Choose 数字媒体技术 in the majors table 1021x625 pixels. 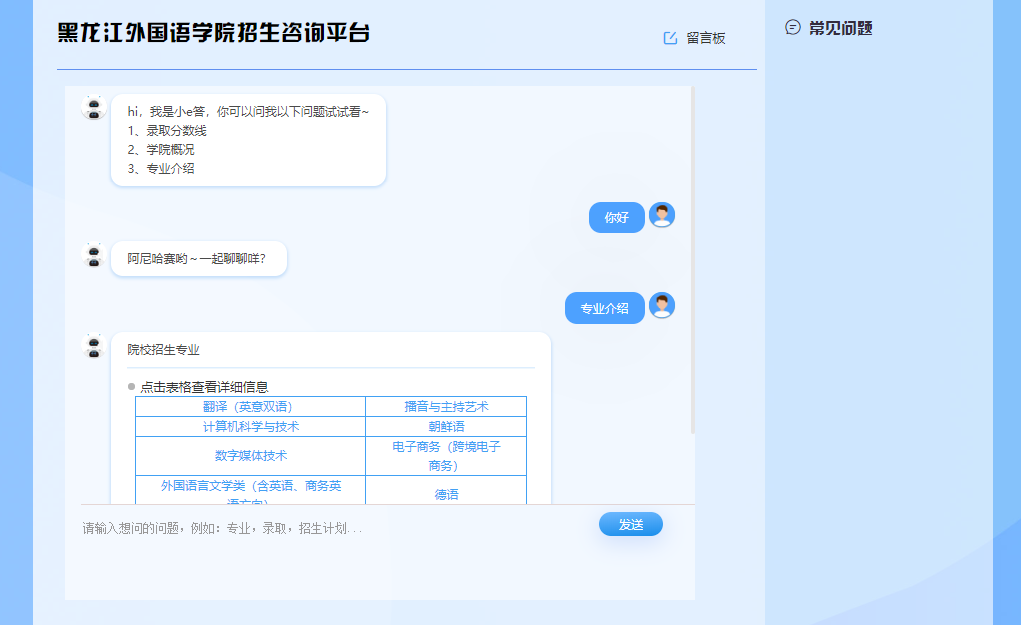pyautogui.click(x=250, y=456)
